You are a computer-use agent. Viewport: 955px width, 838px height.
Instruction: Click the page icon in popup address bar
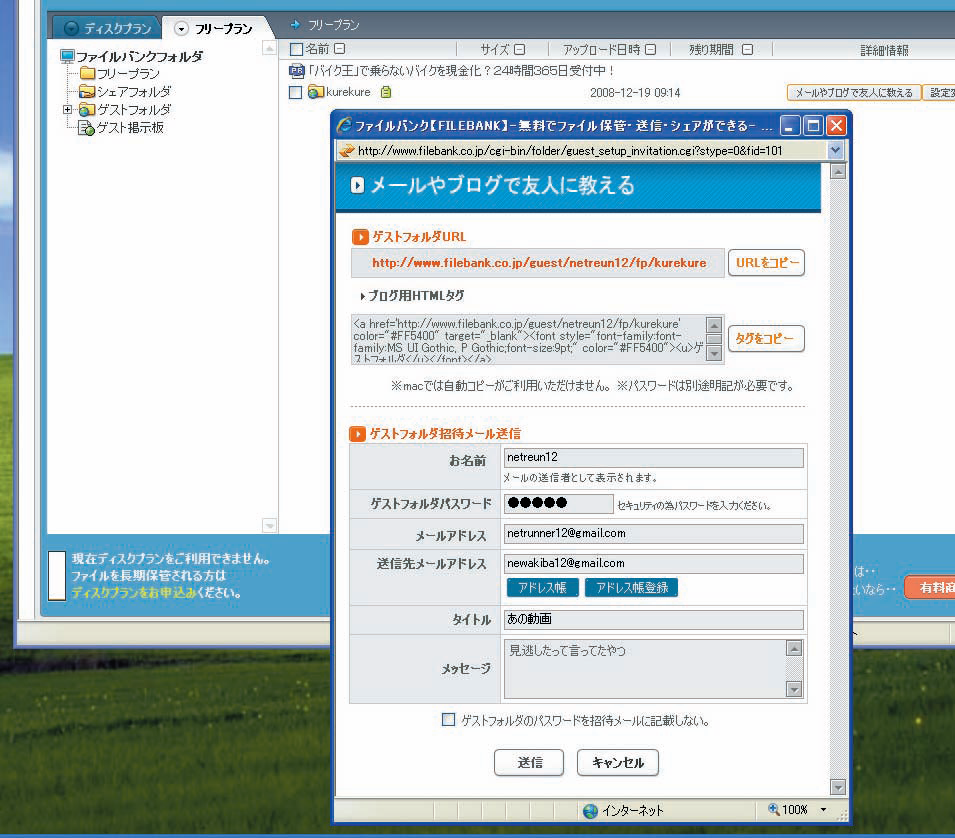347,150
